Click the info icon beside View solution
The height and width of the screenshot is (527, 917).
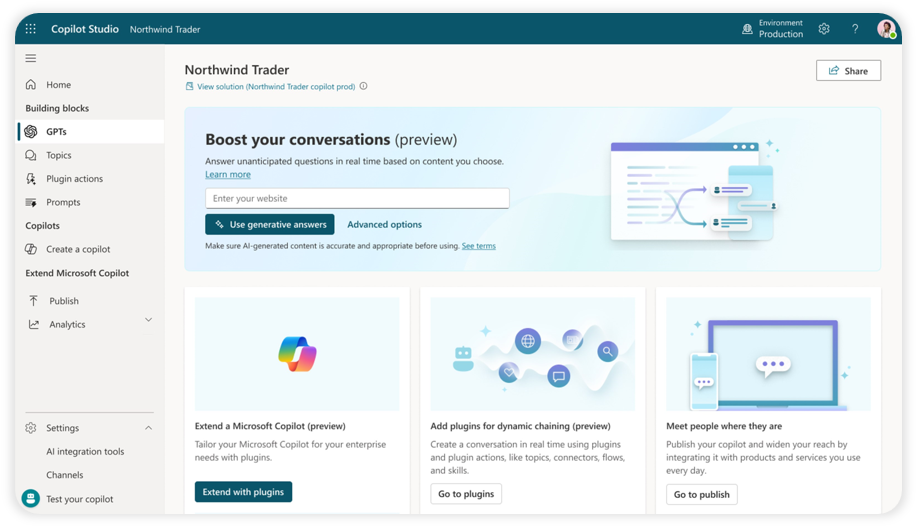[x=364, y=87]
